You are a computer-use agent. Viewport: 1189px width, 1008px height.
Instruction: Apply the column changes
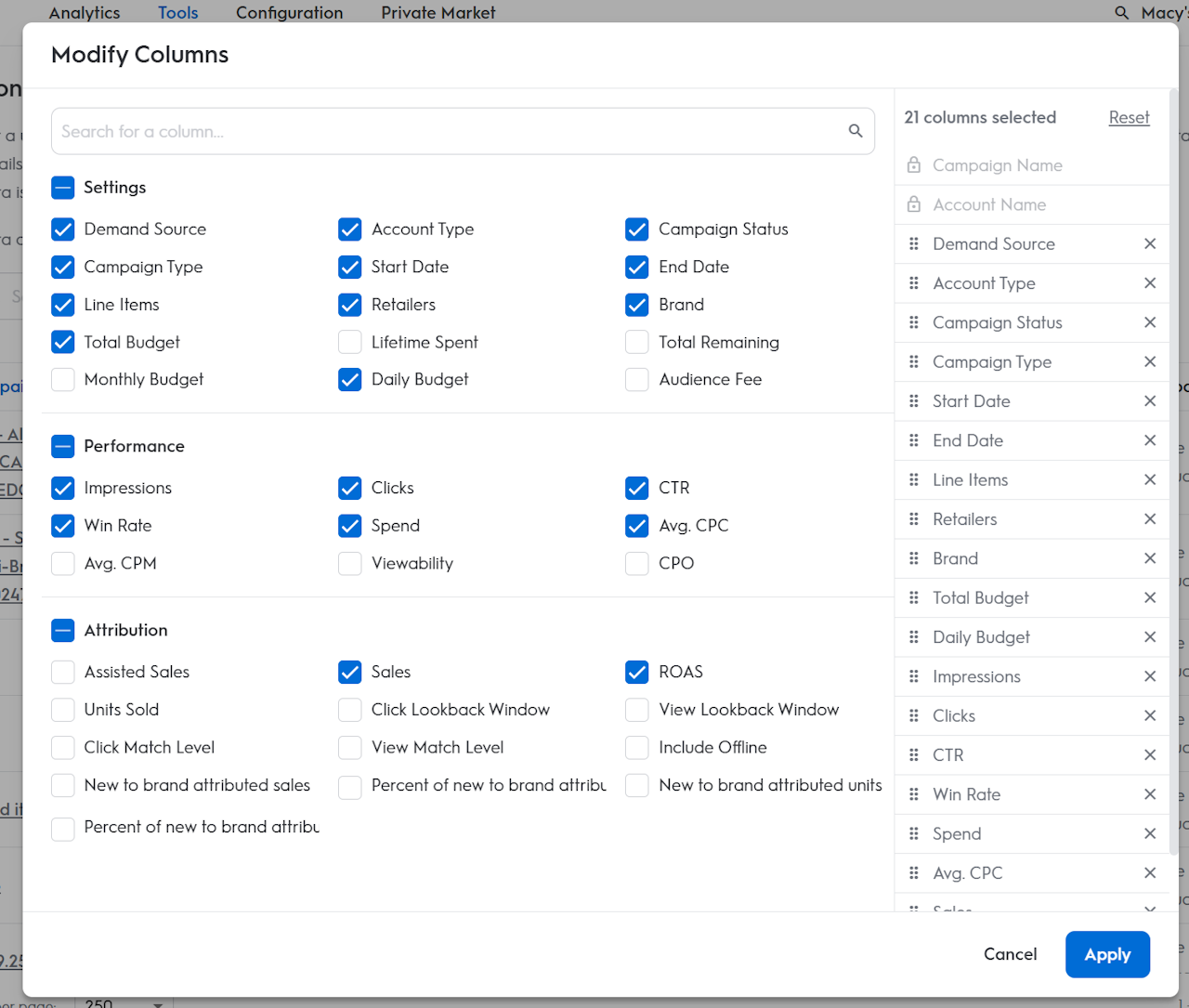tap(1107, 954)
